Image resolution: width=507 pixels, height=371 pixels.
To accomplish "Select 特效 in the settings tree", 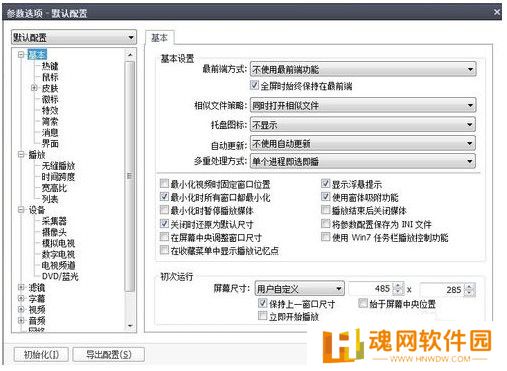I will click(x=50, y=110).
